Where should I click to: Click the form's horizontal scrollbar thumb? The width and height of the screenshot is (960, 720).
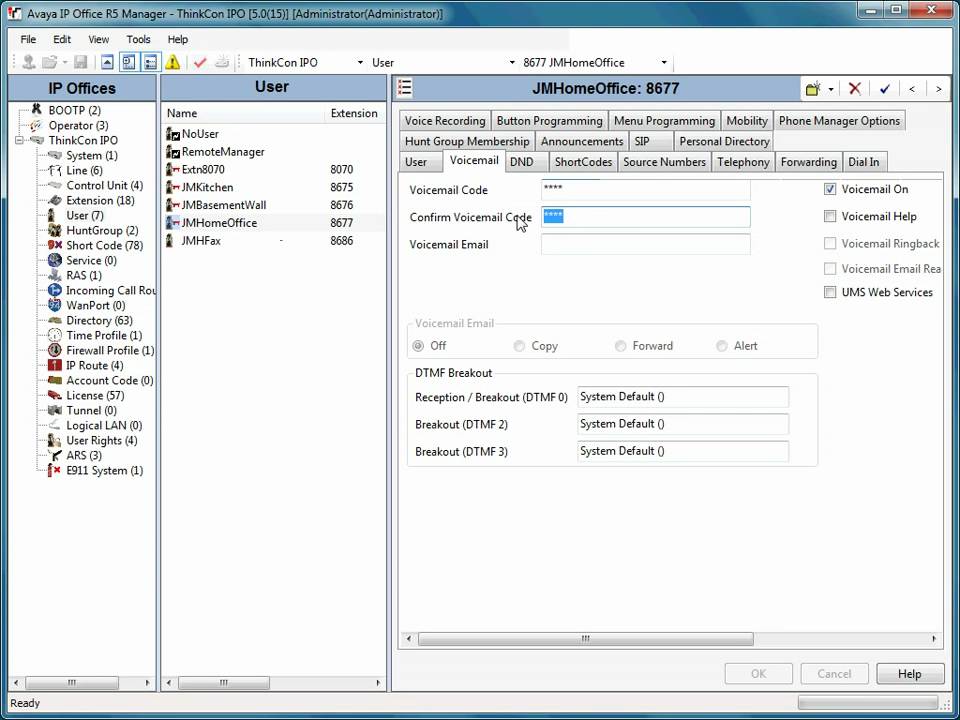[x=585, y=639]
